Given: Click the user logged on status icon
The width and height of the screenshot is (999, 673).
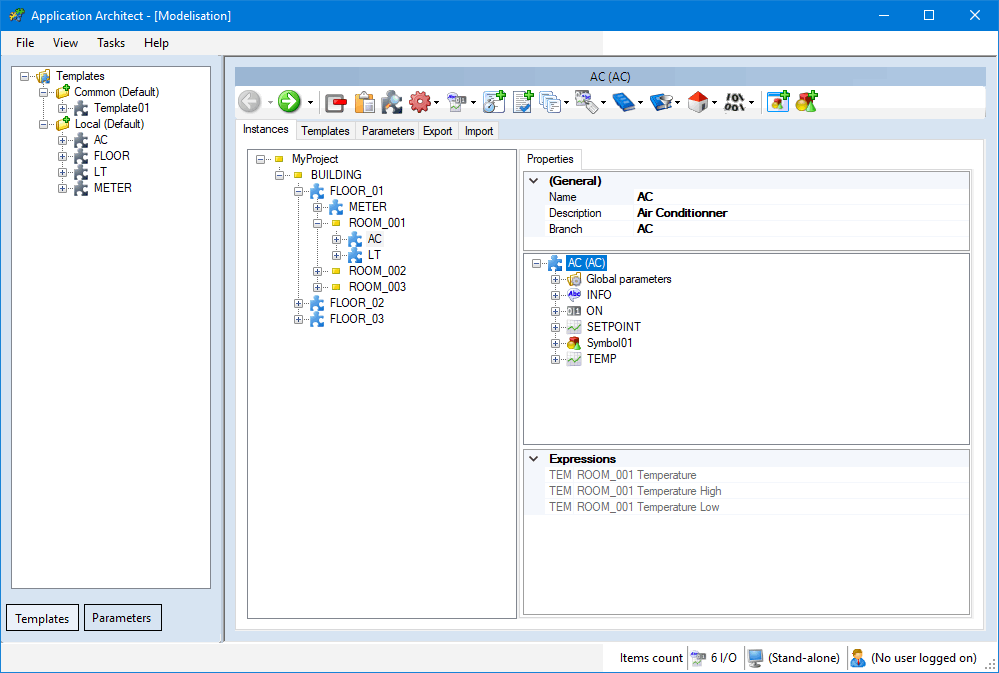Looking at the screenshot, I should [x=858, y=657].
